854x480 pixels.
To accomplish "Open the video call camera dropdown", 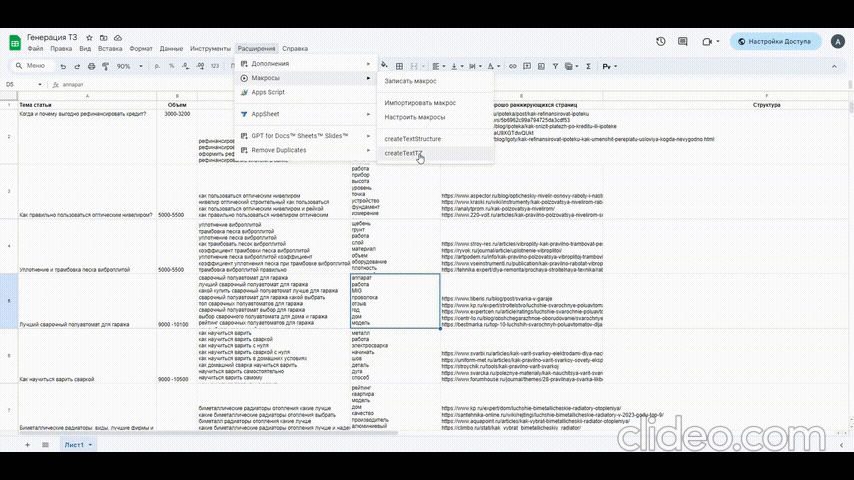I will pyautogui.click(x=709, y=41).
